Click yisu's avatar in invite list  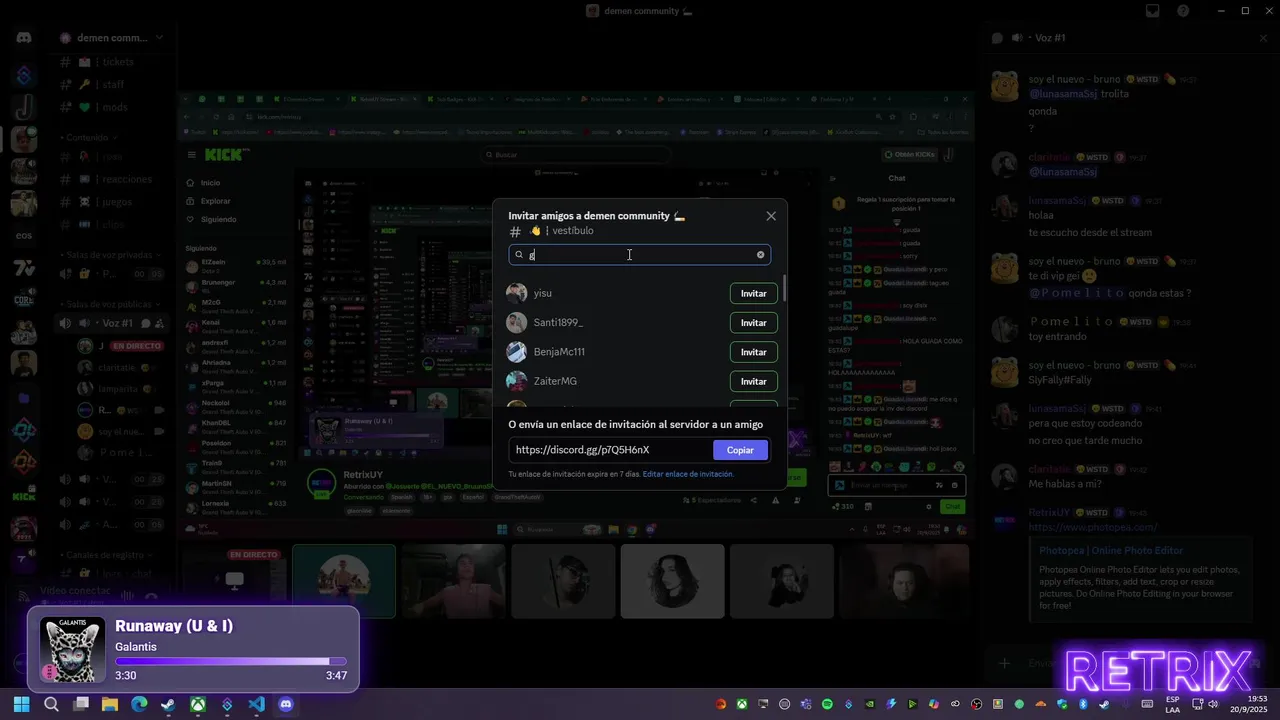click(516, 293)
